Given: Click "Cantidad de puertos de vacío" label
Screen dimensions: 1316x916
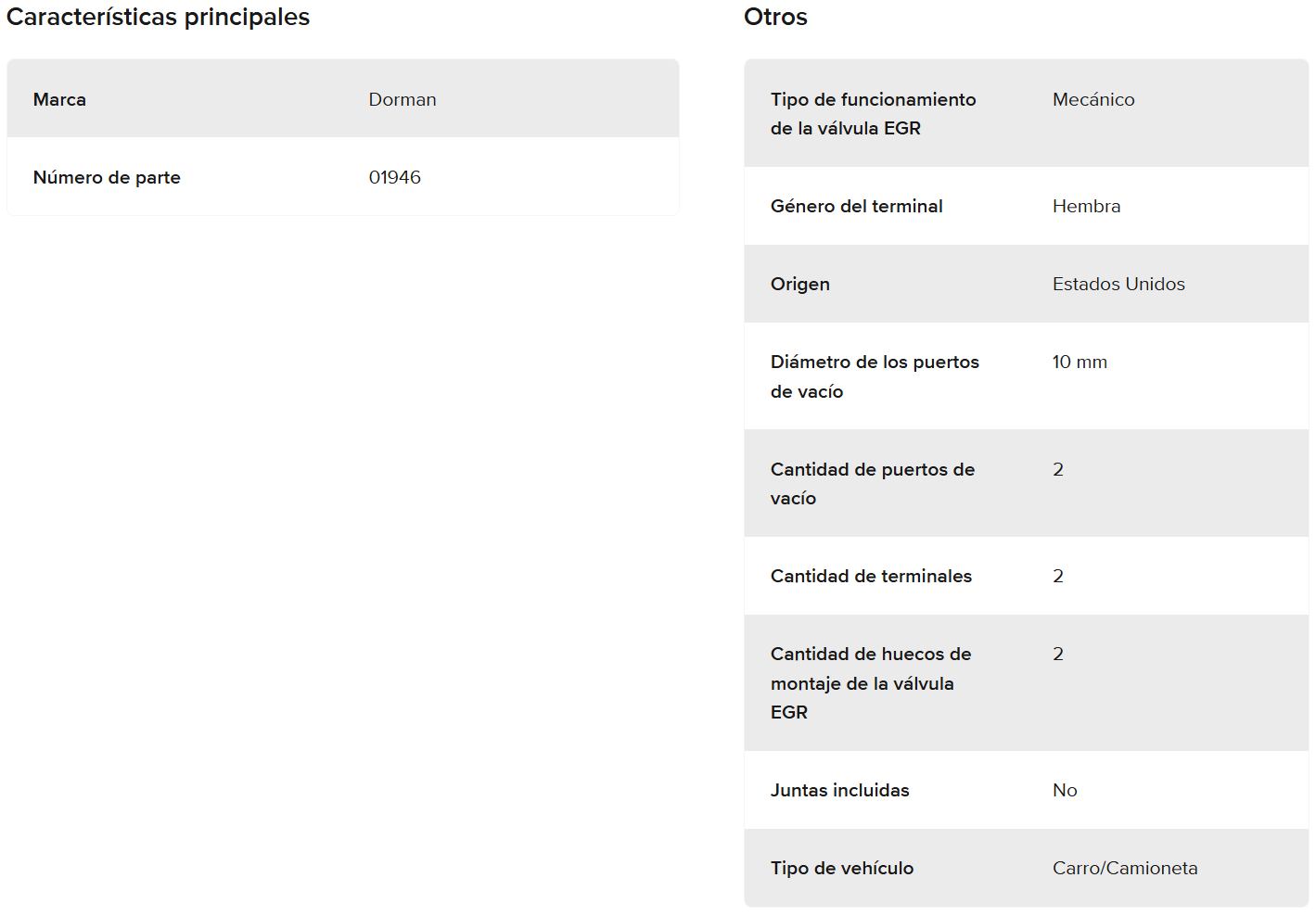Looking at the screenshot, I should 872,483.
